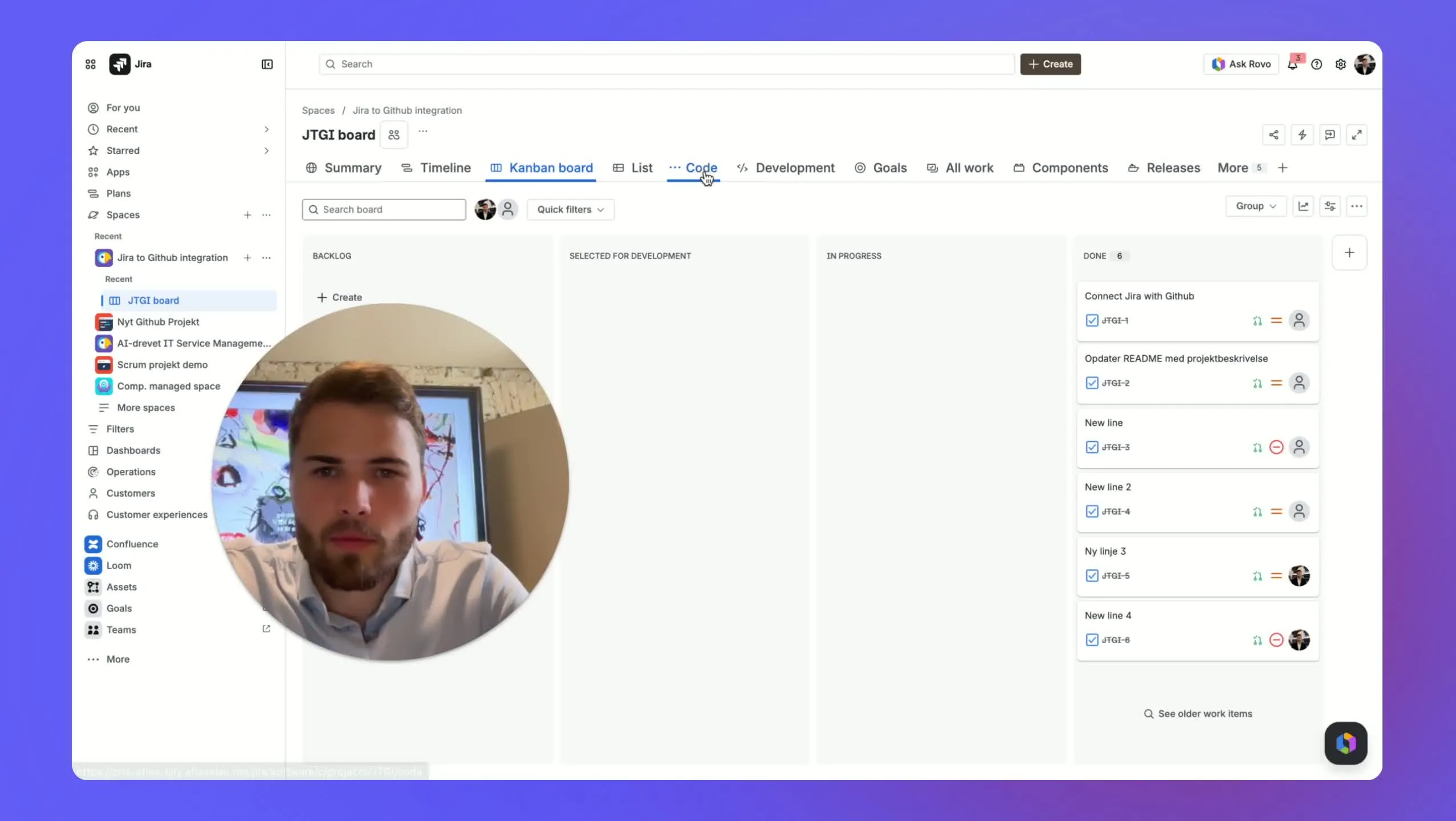Open Dashboards in the sidebar
Screen dimensions: 1456x821
pos(133,450)
